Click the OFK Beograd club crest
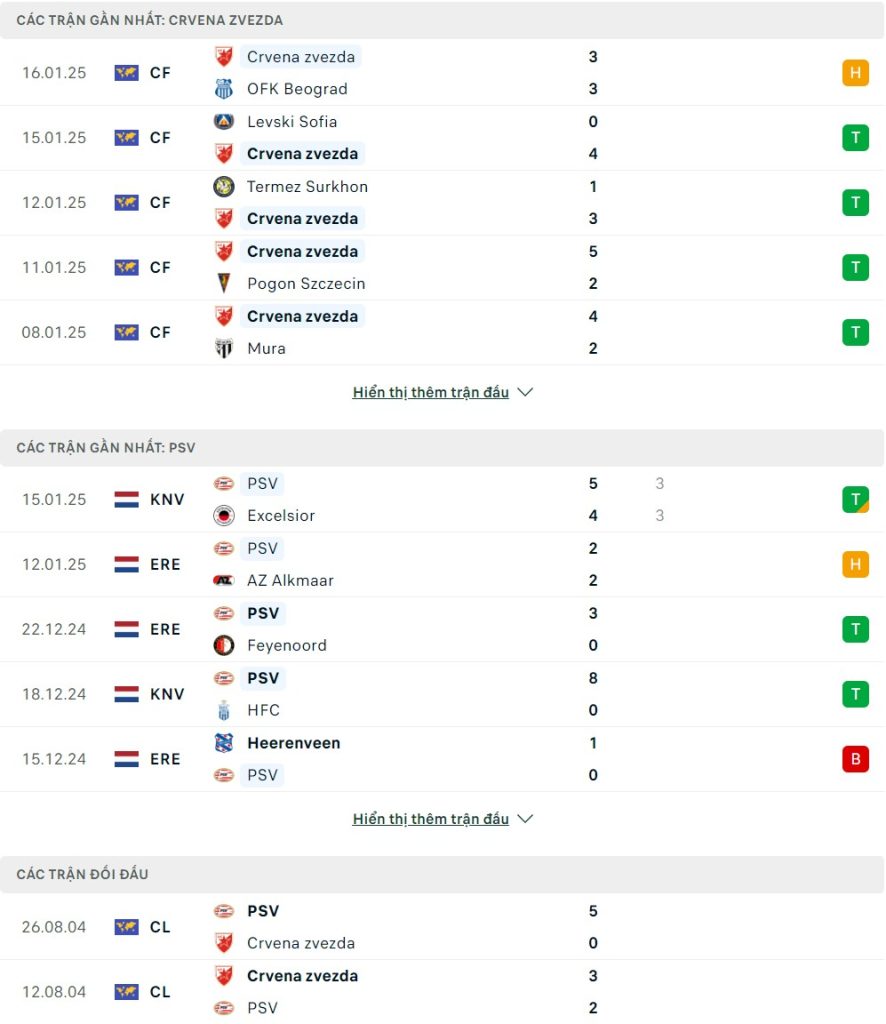Screen dimensions: 886x1024 pos(224,89)
